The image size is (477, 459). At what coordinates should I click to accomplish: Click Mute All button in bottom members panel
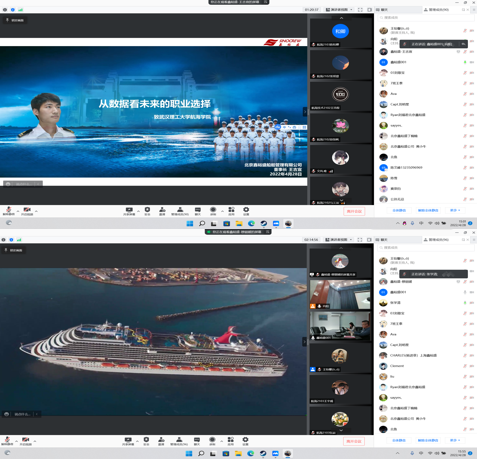(x=399, y=440)
